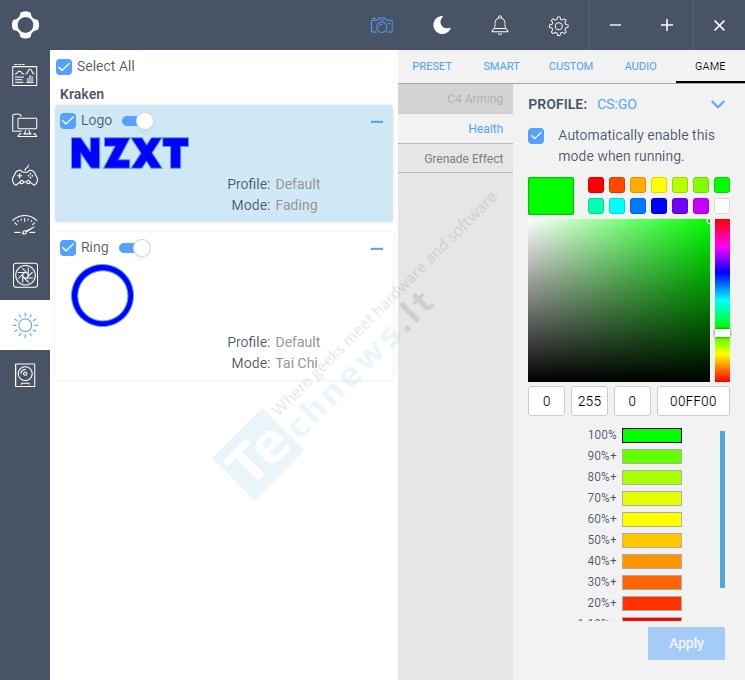Select the Health mode
Screen dimensions: 745x680
(x=456, y=129)
